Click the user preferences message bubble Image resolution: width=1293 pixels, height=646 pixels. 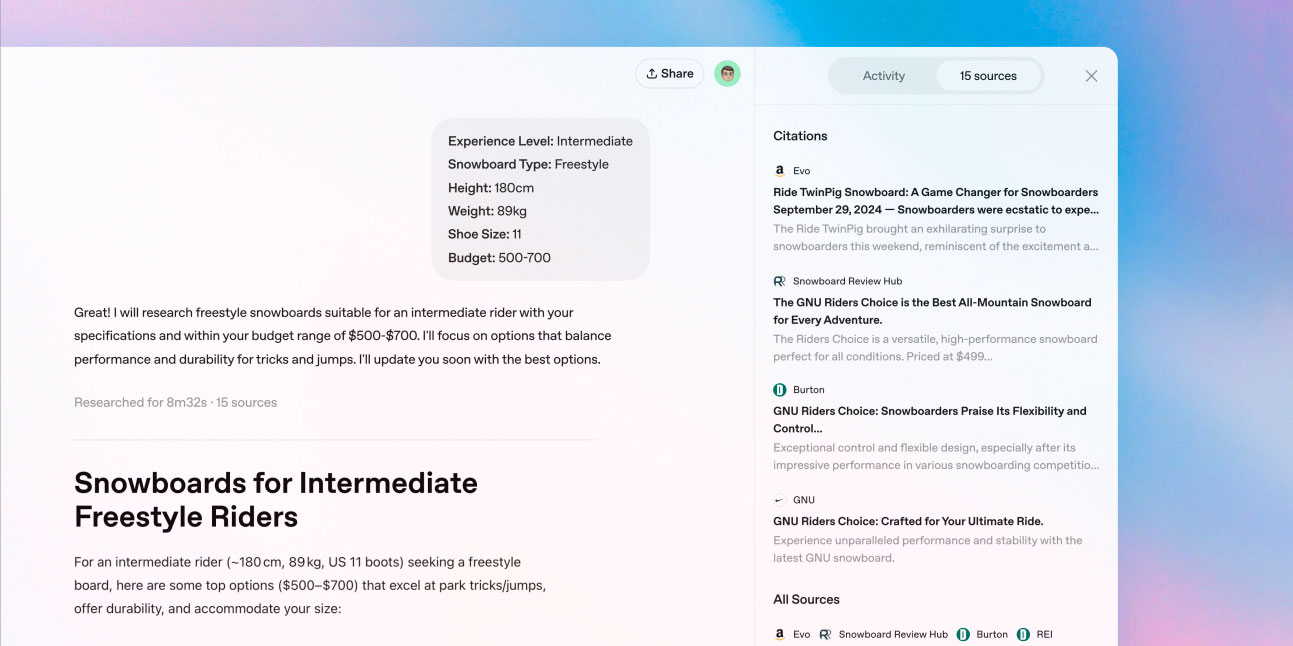pyautogui.click(x=540, y=199)
